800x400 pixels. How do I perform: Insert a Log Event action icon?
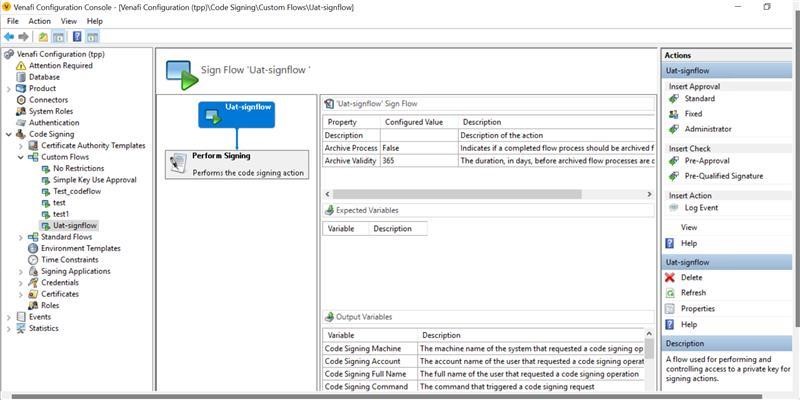[x=673, y=208]
